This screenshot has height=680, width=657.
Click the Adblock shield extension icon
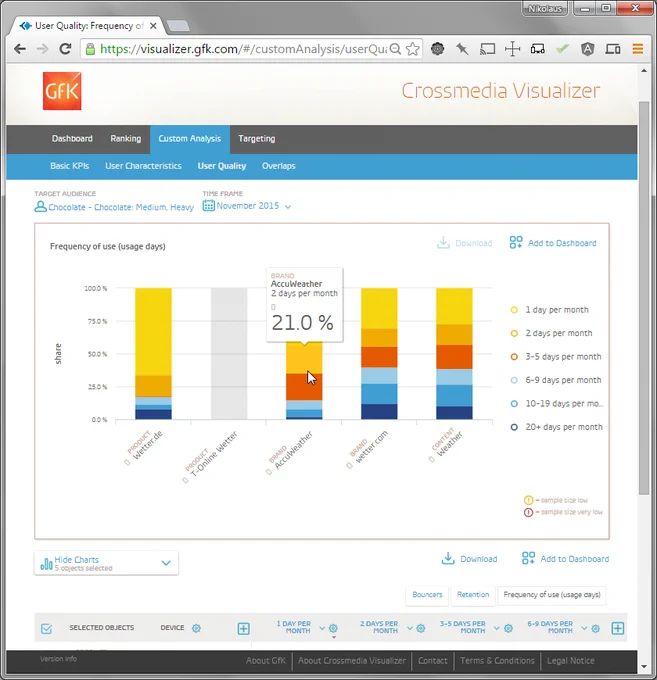587,49
